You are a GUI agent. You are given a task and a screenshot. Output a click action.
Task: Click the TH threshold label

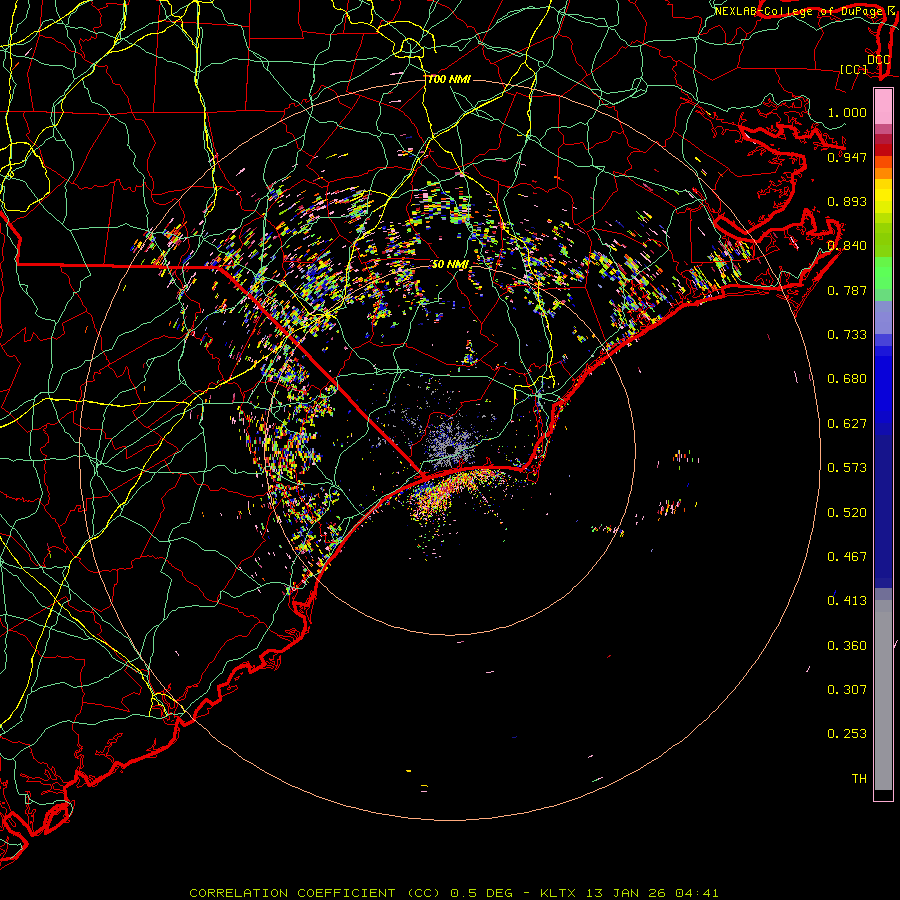(x=859, y=778)
